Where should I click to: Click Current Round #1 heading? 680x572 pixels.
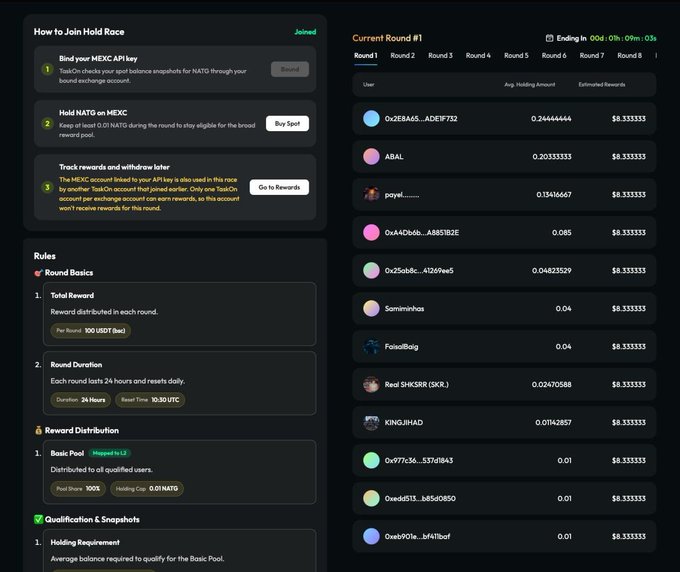point(387,38)
